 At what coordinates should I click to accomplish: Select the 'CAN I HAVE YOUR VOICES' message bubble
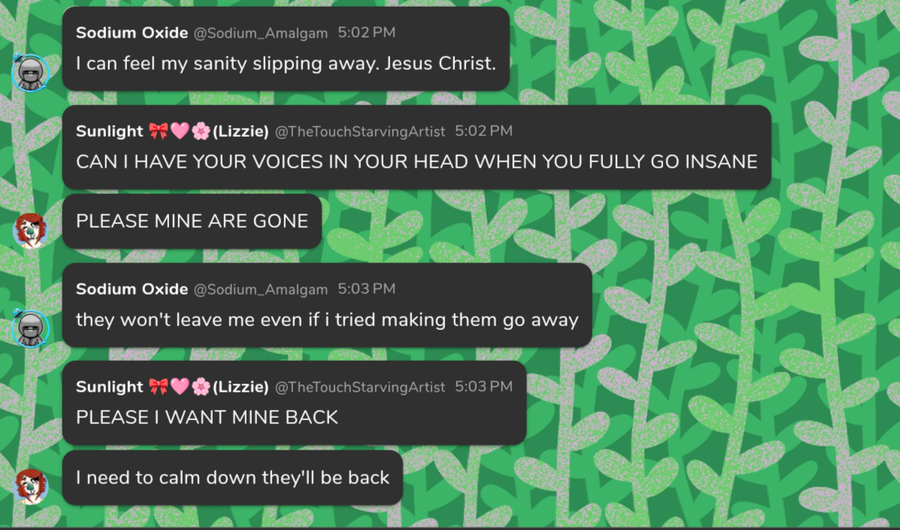pos(417,147)
